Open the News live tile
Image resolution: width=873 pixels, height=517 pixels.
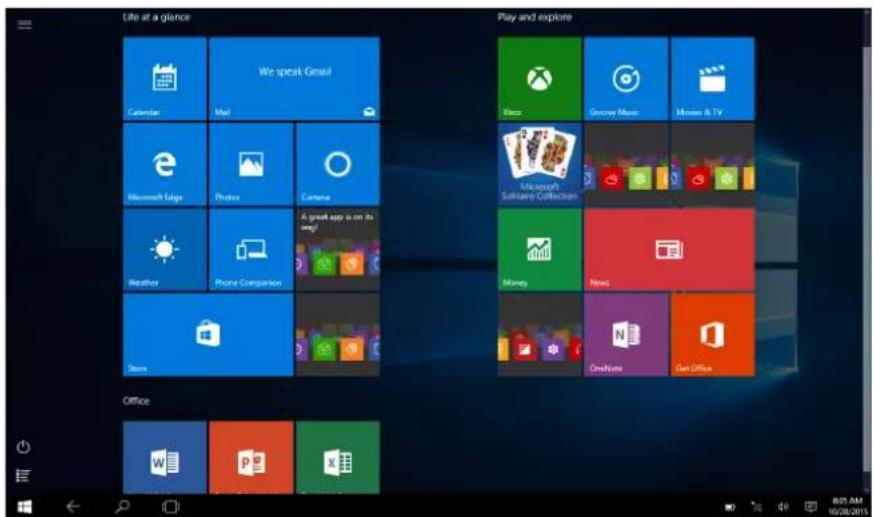pyautogui.click(x=668, y=250)
